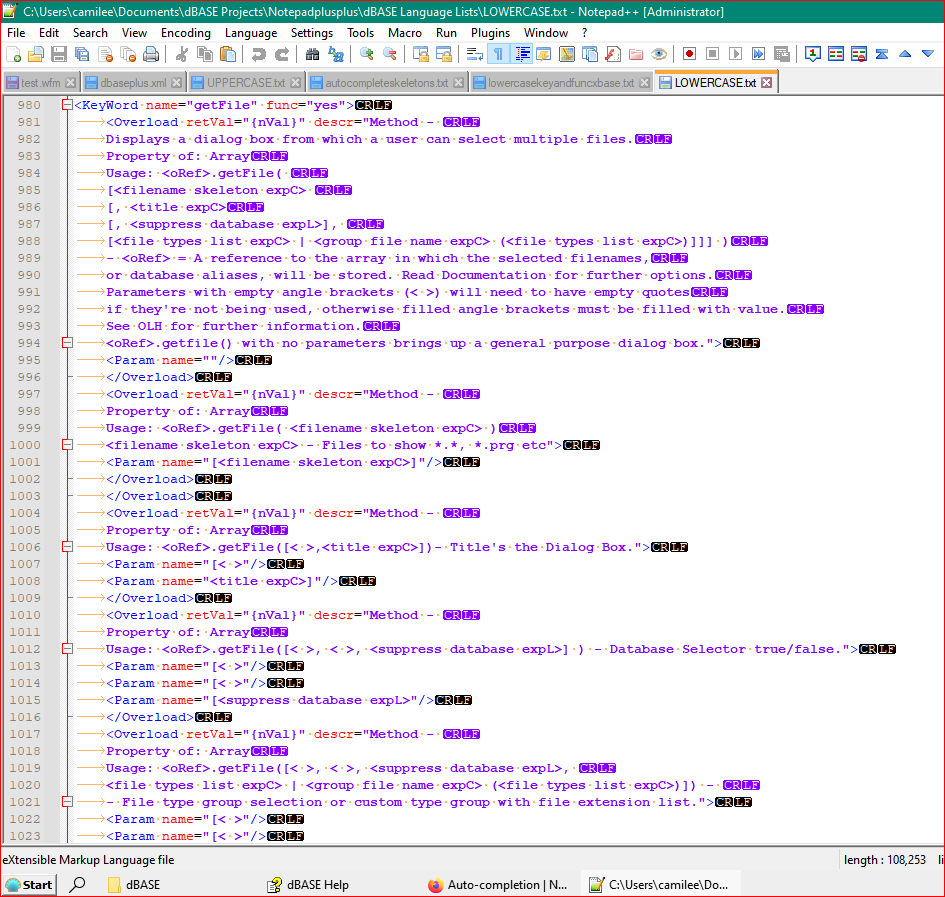Click the file length status bar field

pyautogui.click(x=884, y=860)
